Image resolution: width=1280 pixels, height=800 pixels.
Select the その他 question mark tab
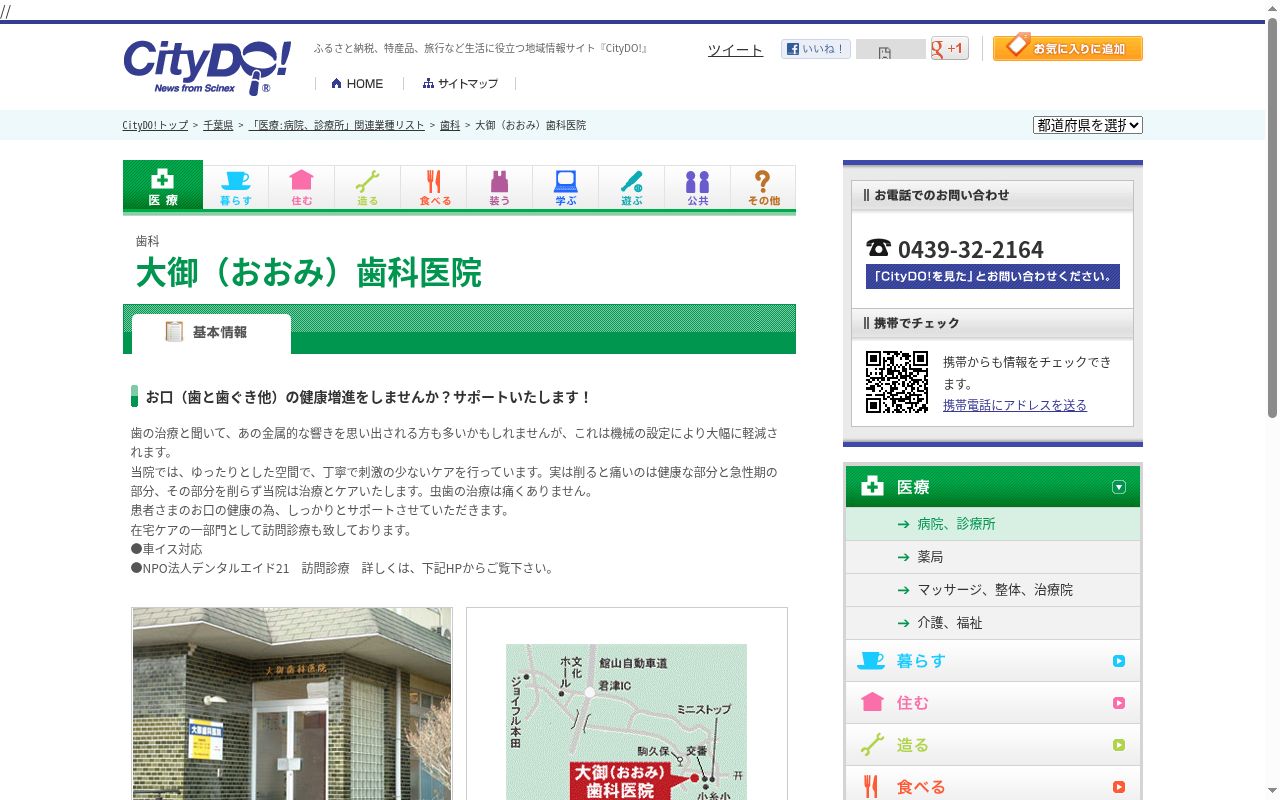pyautogui.click(x=764, y=188)
